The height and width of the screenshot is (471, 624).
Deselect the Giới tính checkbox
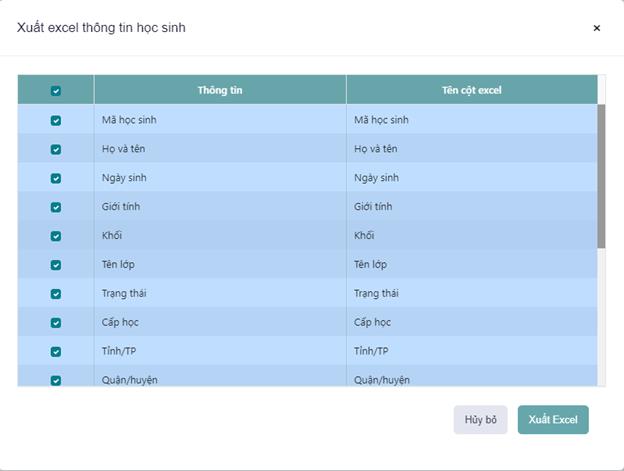(56, 207)
